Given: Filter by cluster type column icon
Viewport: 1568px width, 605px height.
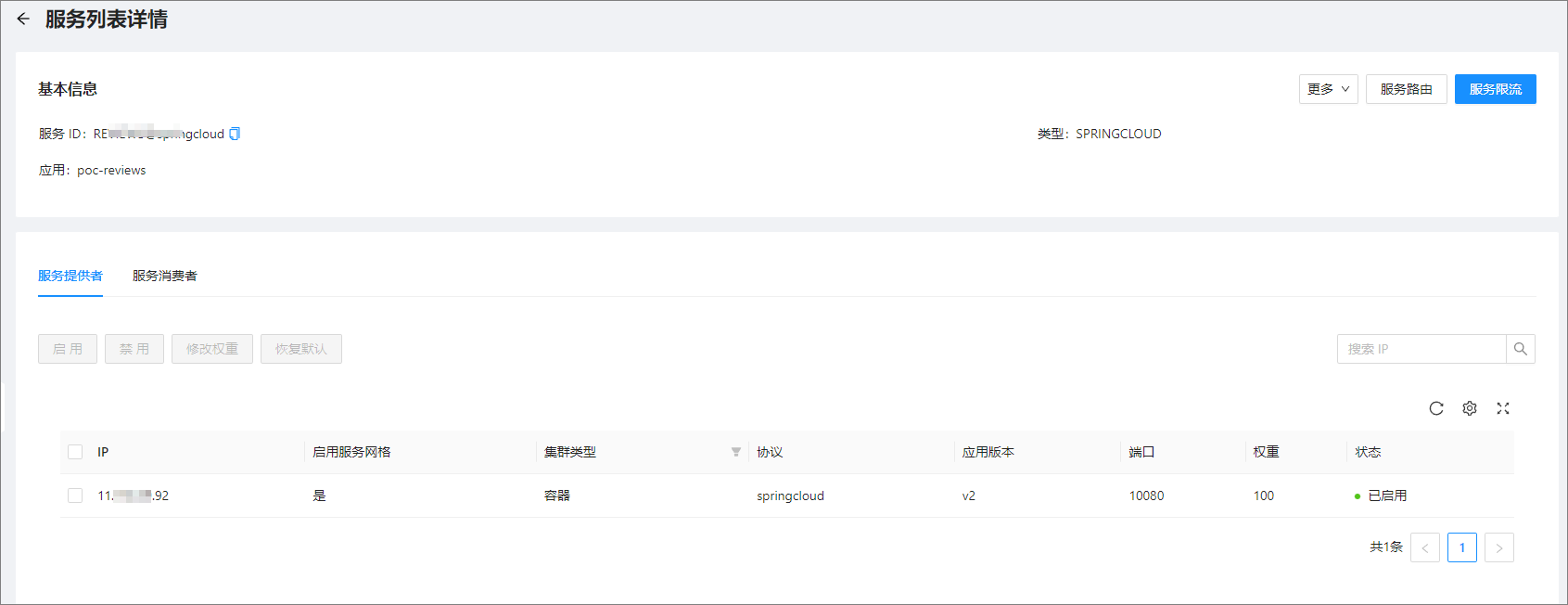Looking at the screenshot, I should click(736, 452).
